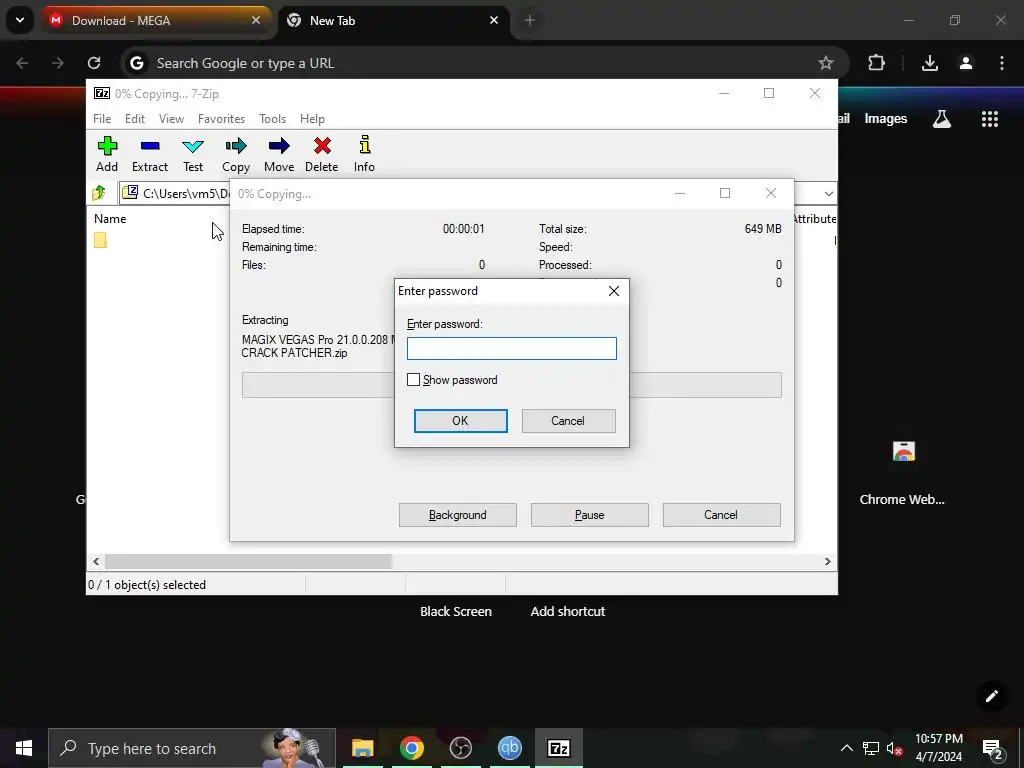Click the Add shortcut tile

tap(568, 611)
